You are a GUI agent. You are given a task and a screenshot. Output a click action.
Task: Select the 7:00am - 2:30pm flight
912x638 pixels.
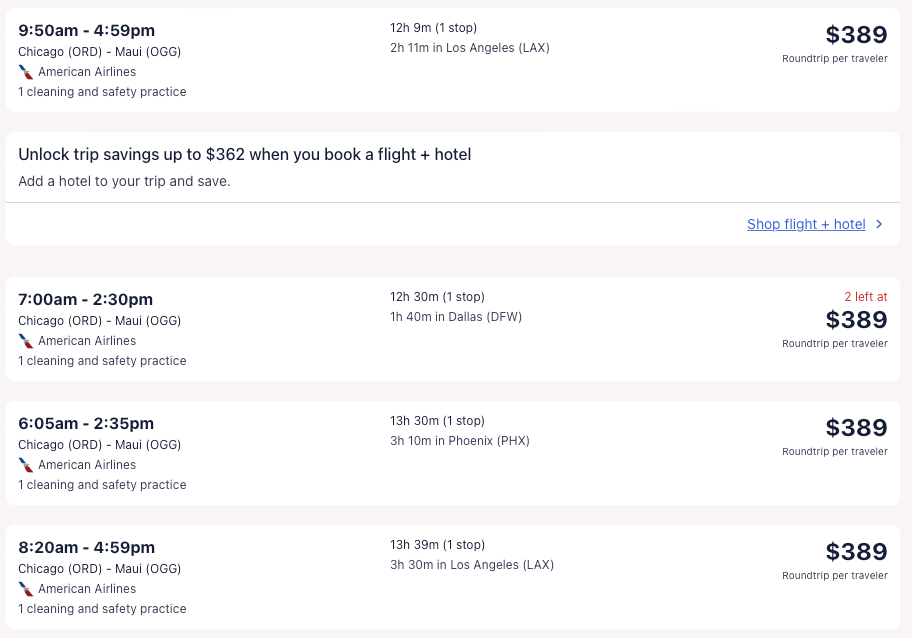click(x=85, y=300)
